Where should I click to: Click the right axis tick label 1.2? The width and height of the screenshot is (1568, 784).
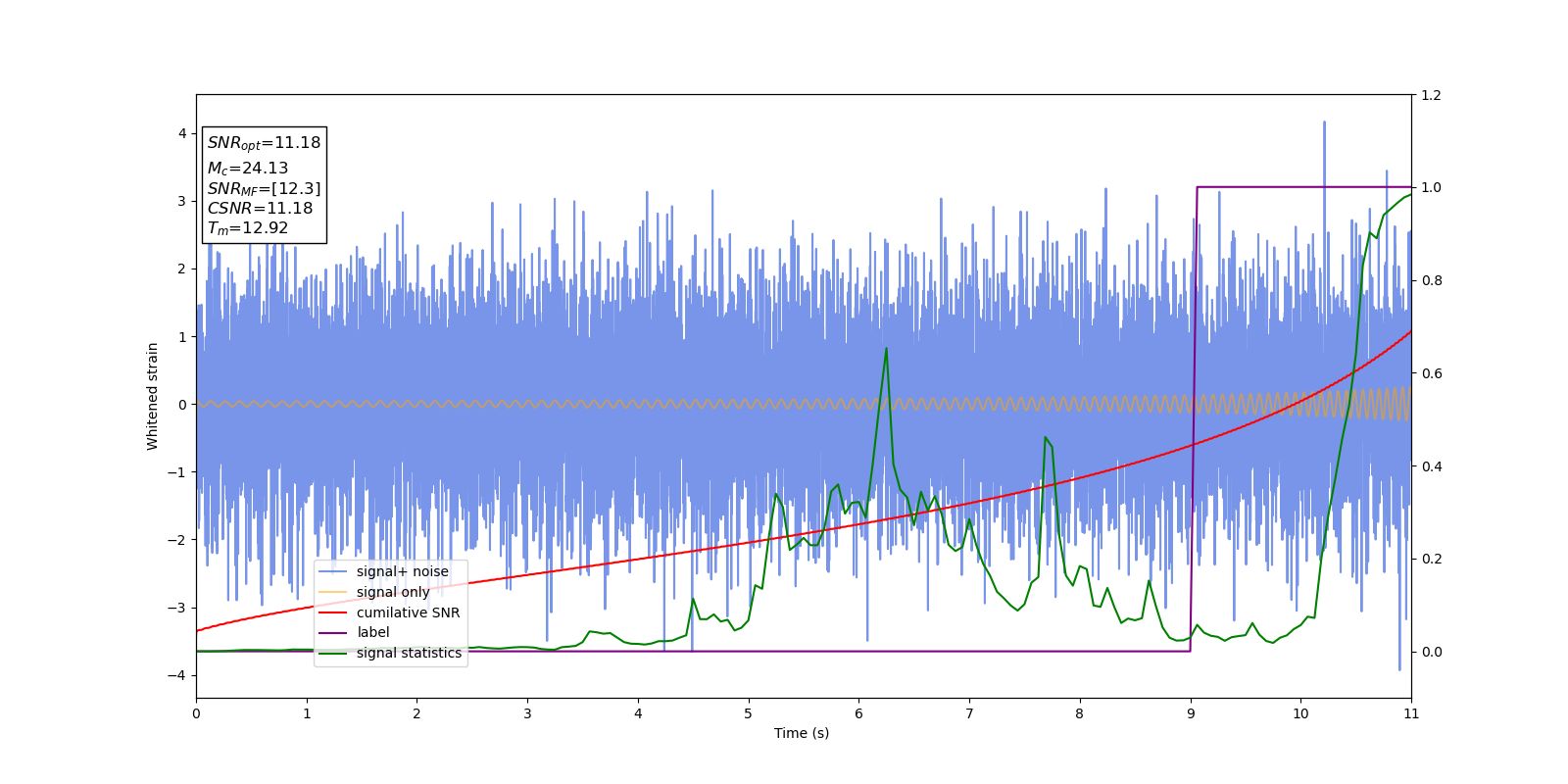click(1432, 95)
